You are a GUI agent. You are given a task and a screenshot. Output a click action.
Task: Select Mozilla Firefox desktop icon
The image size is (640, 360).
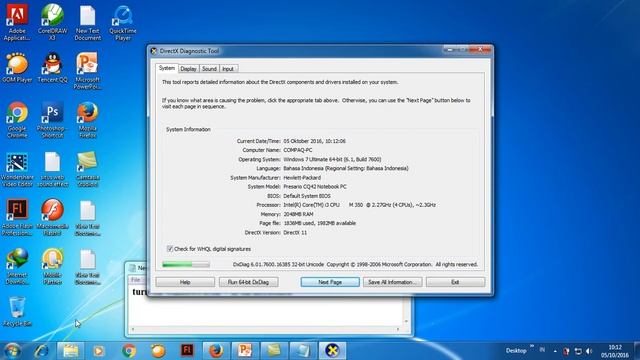[x=87, y=120]
